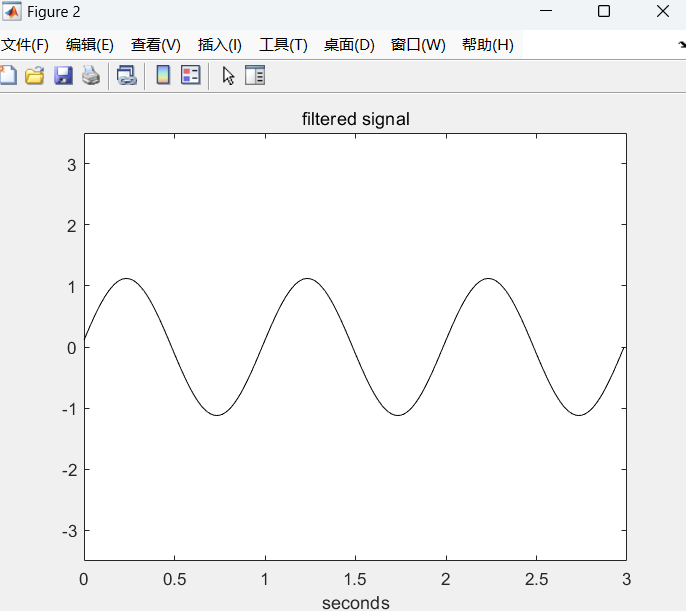
Task: Click the x-axis tick label 1.5
Action: [x=355, y=579]
